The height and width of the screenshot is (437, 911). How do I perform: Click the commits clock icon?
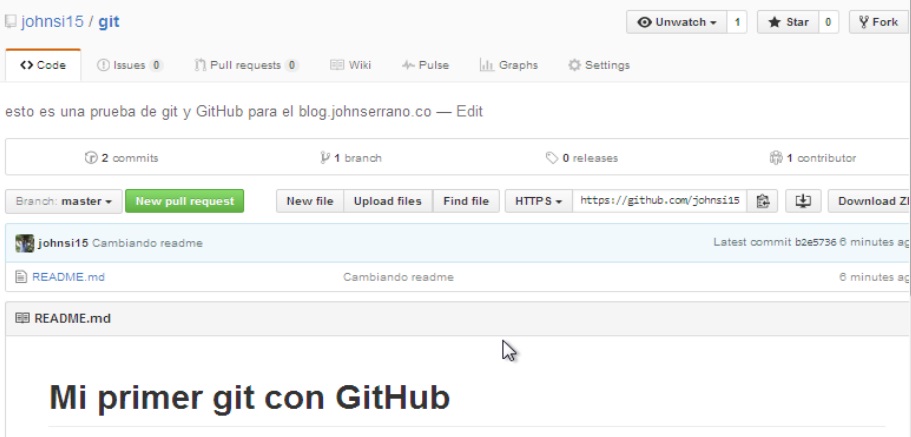[x=91, y=158]
